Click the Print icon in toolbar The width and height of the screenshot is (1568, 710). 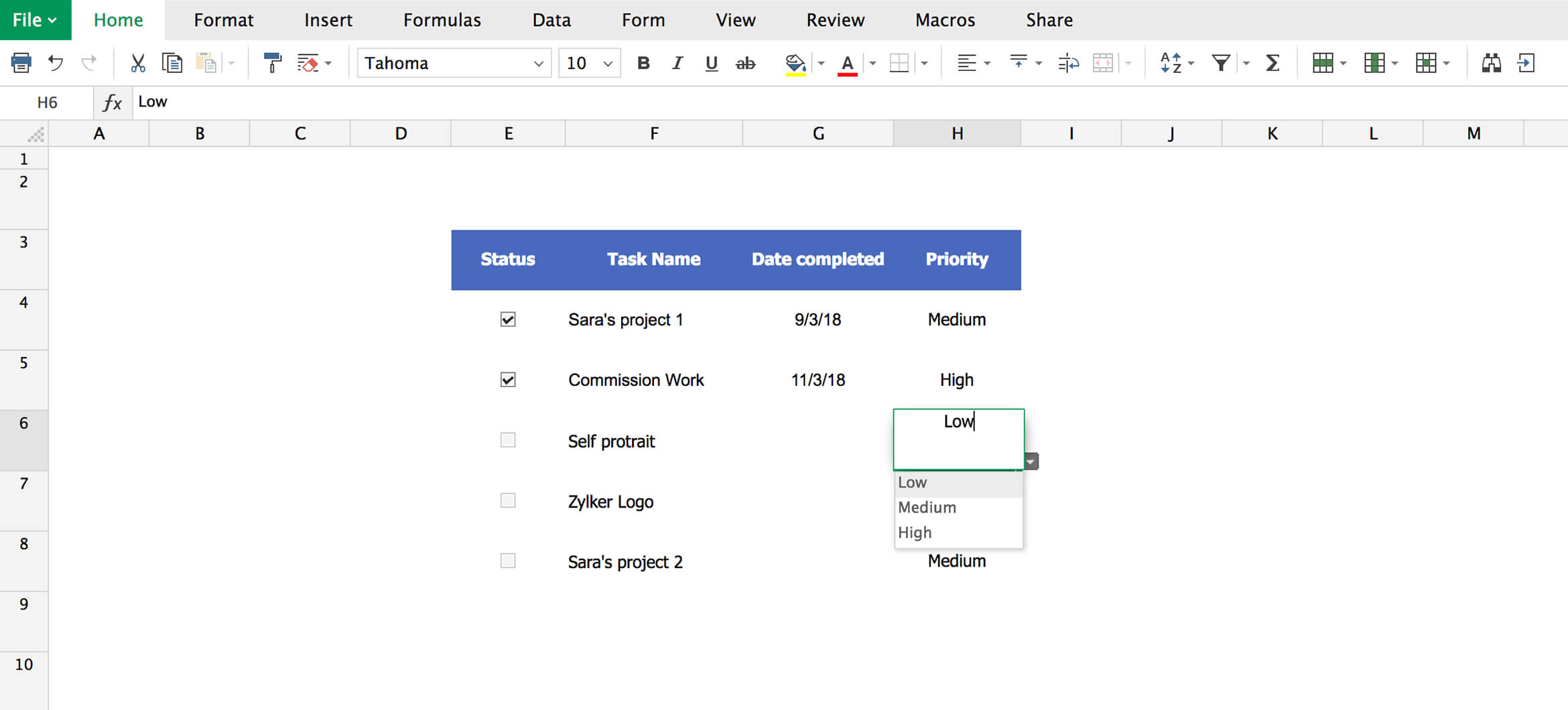point(21,63)
